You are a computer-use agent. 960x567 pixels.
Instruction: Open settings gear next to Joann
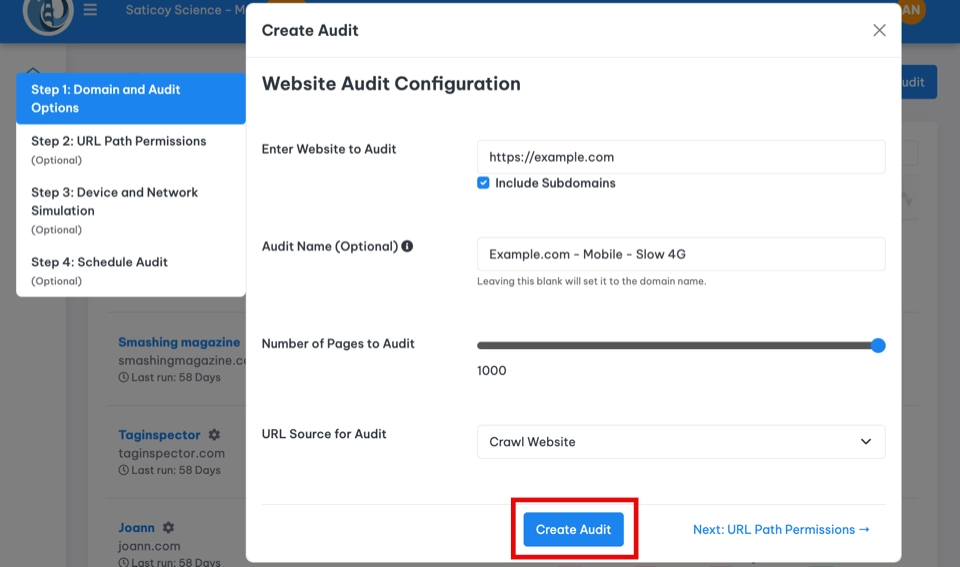(168, 527)
